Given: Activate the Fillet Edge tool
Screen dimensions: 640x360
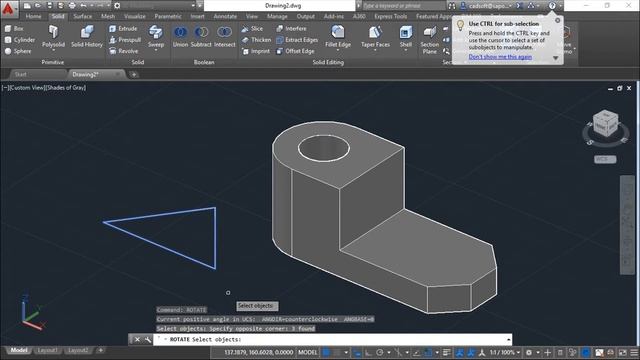Looking at the screenshot, I should tap(338, 36).
